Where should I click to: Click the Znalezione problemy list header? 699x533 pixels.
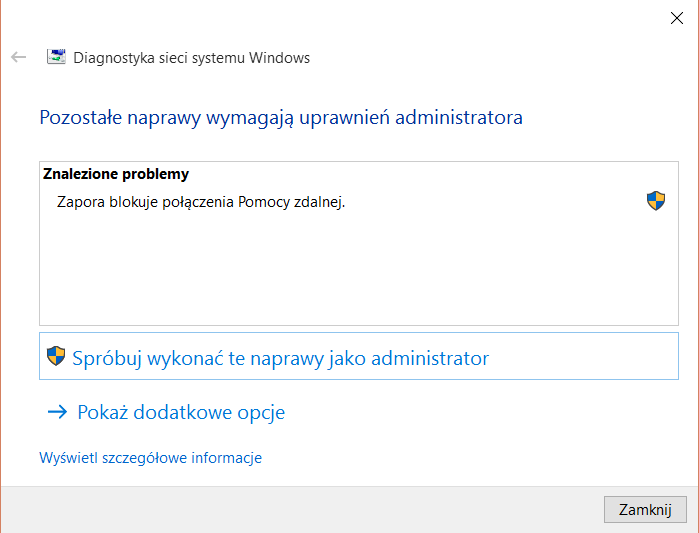116,174
